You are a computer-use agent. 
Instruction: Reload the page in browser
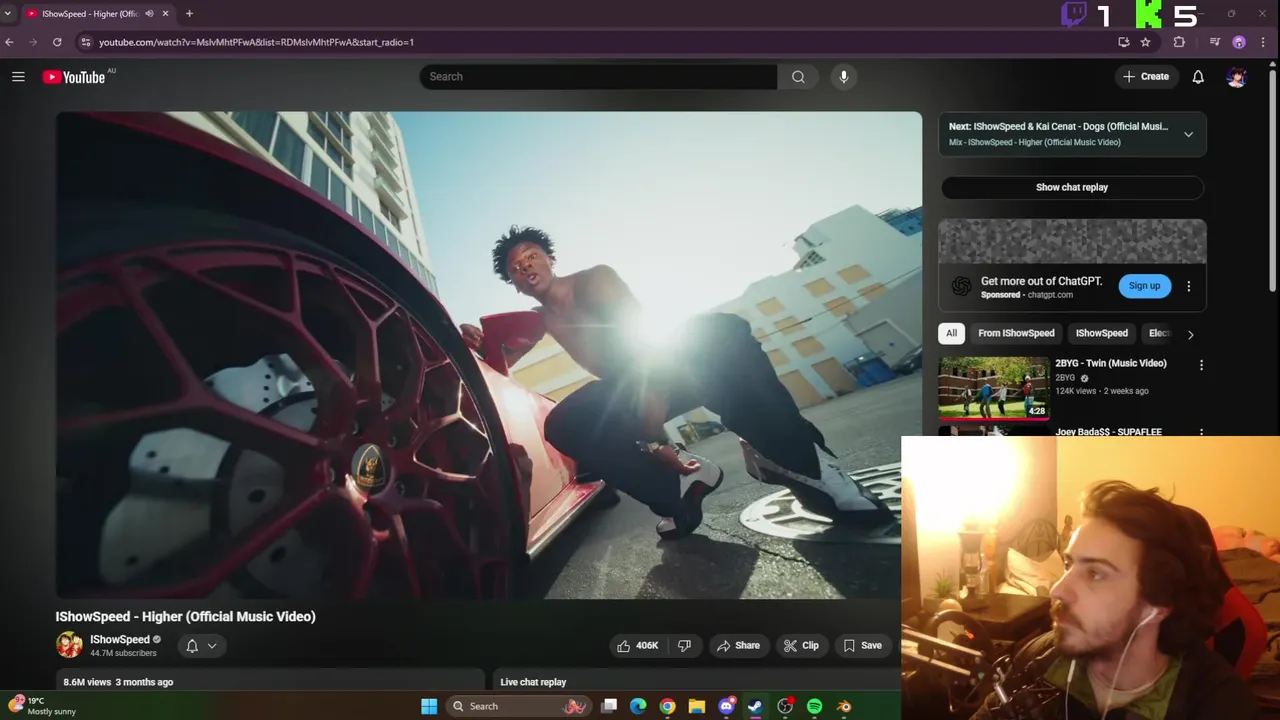(x=57, y=42)
